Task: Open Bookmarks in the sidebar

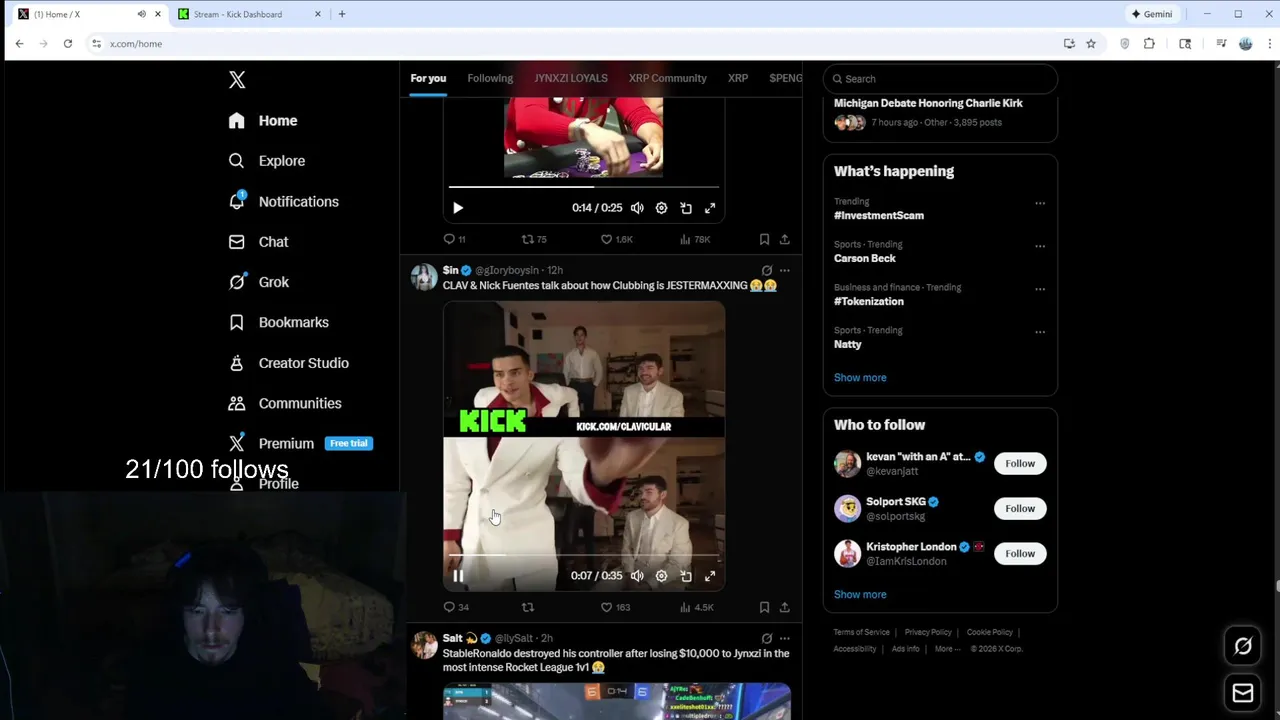Action: coord(278,322)
